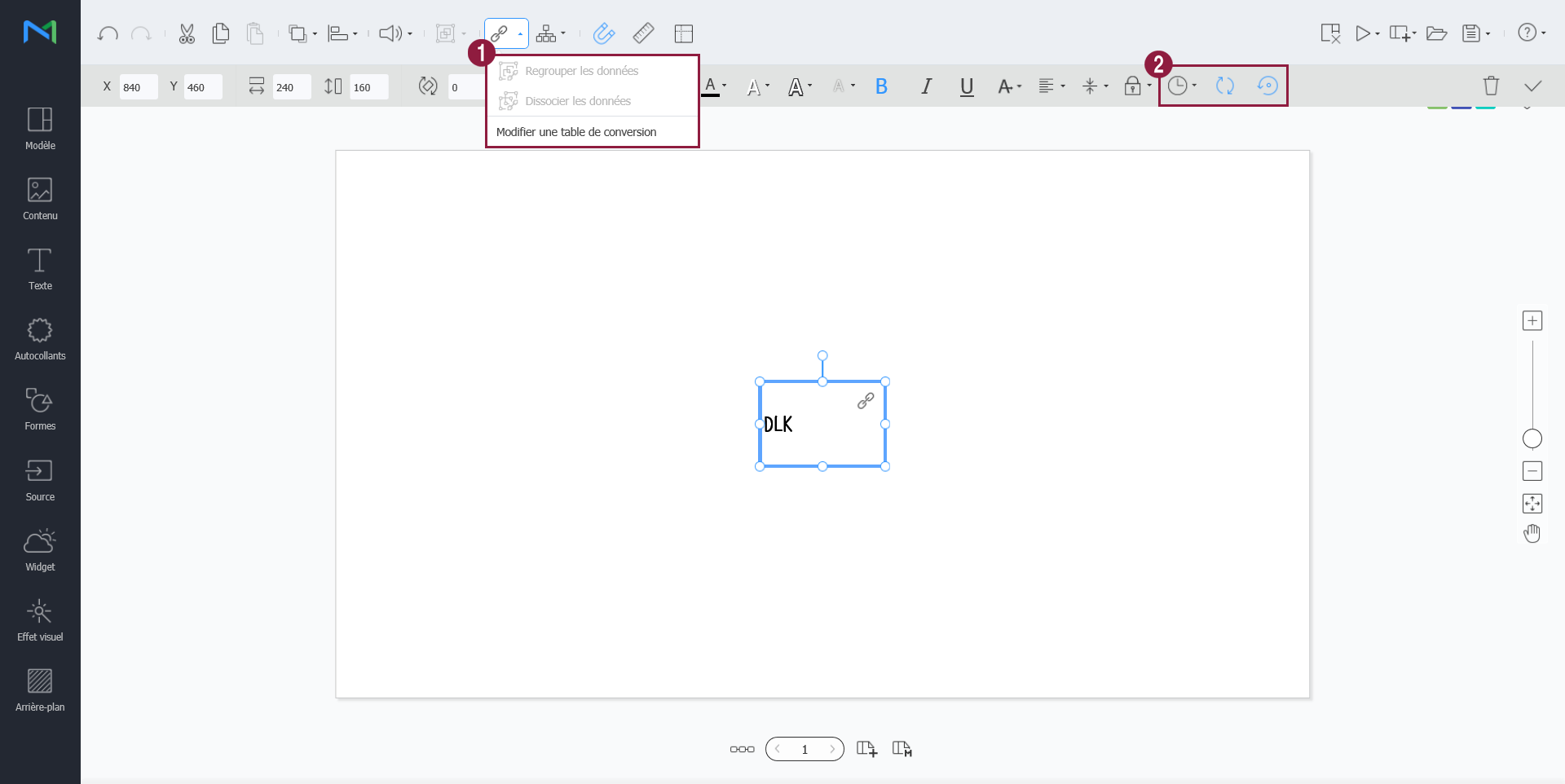The image size is (1565, 784).
Task: Toggle underline text formatting
Action: click(967, 86)
